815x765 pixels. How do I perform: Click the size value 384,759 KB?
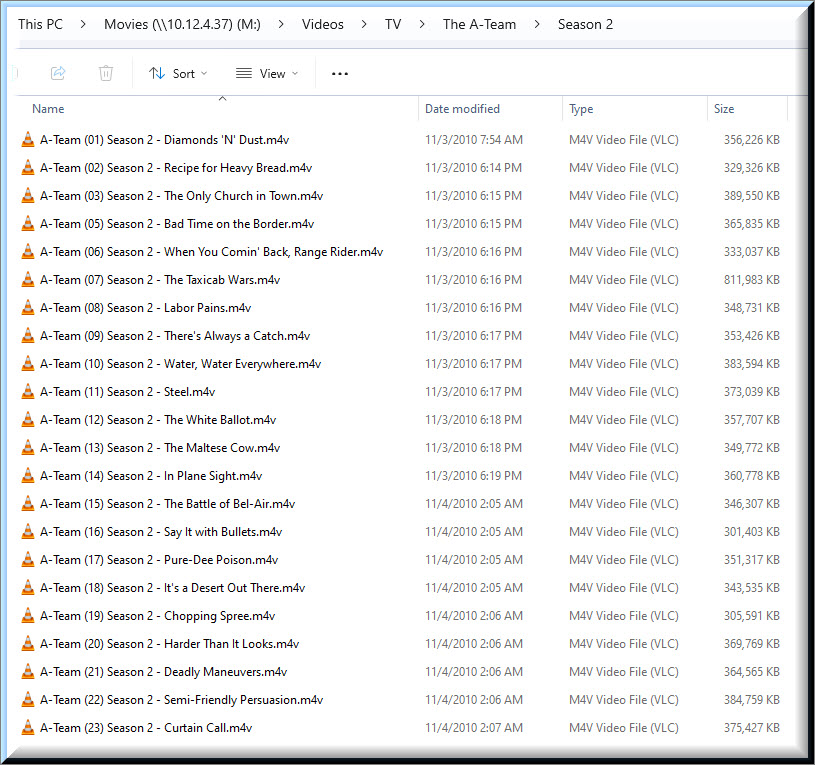click(752, 701)
